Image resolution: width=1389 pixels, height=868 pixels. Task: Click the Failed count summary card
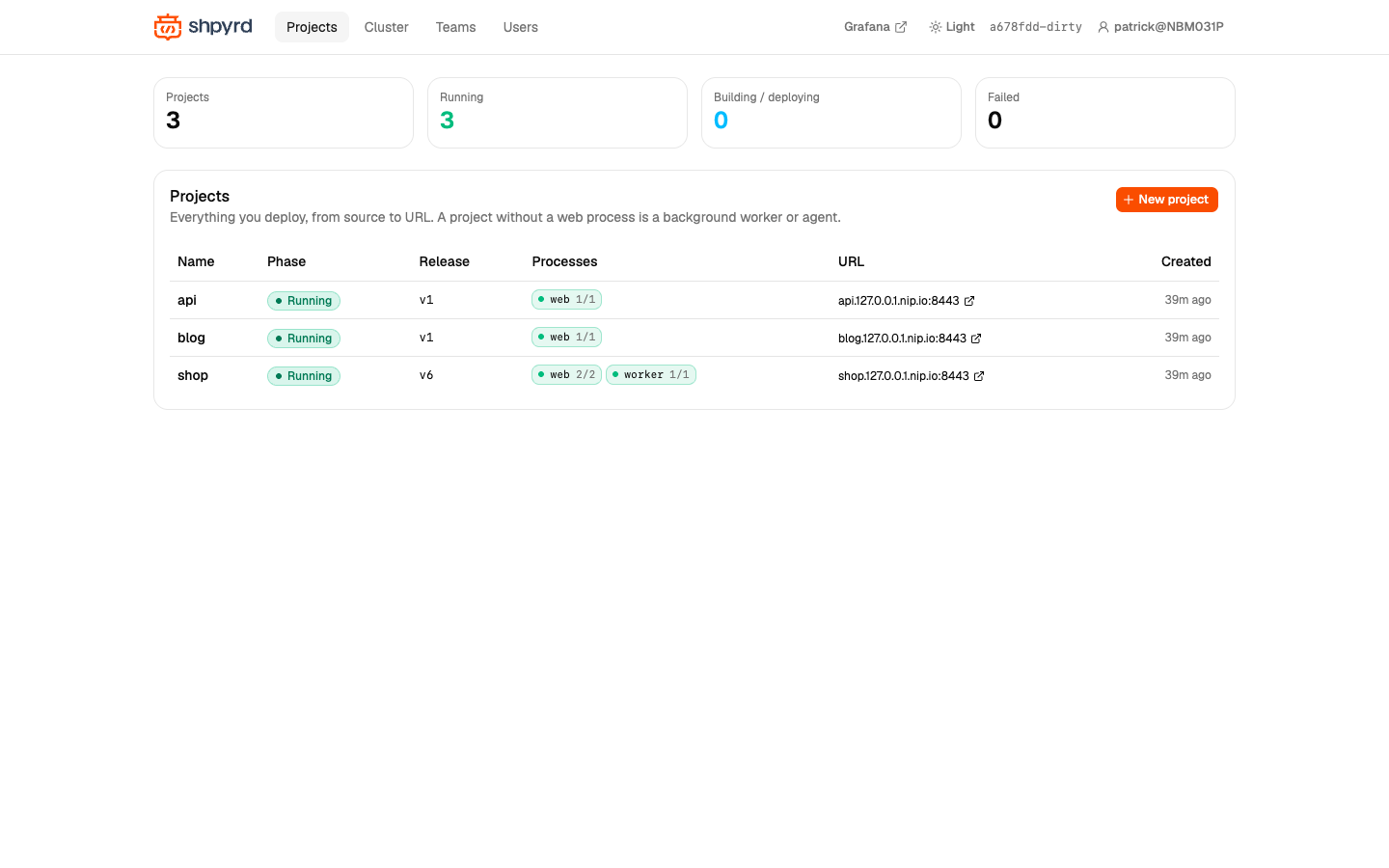1105,113
